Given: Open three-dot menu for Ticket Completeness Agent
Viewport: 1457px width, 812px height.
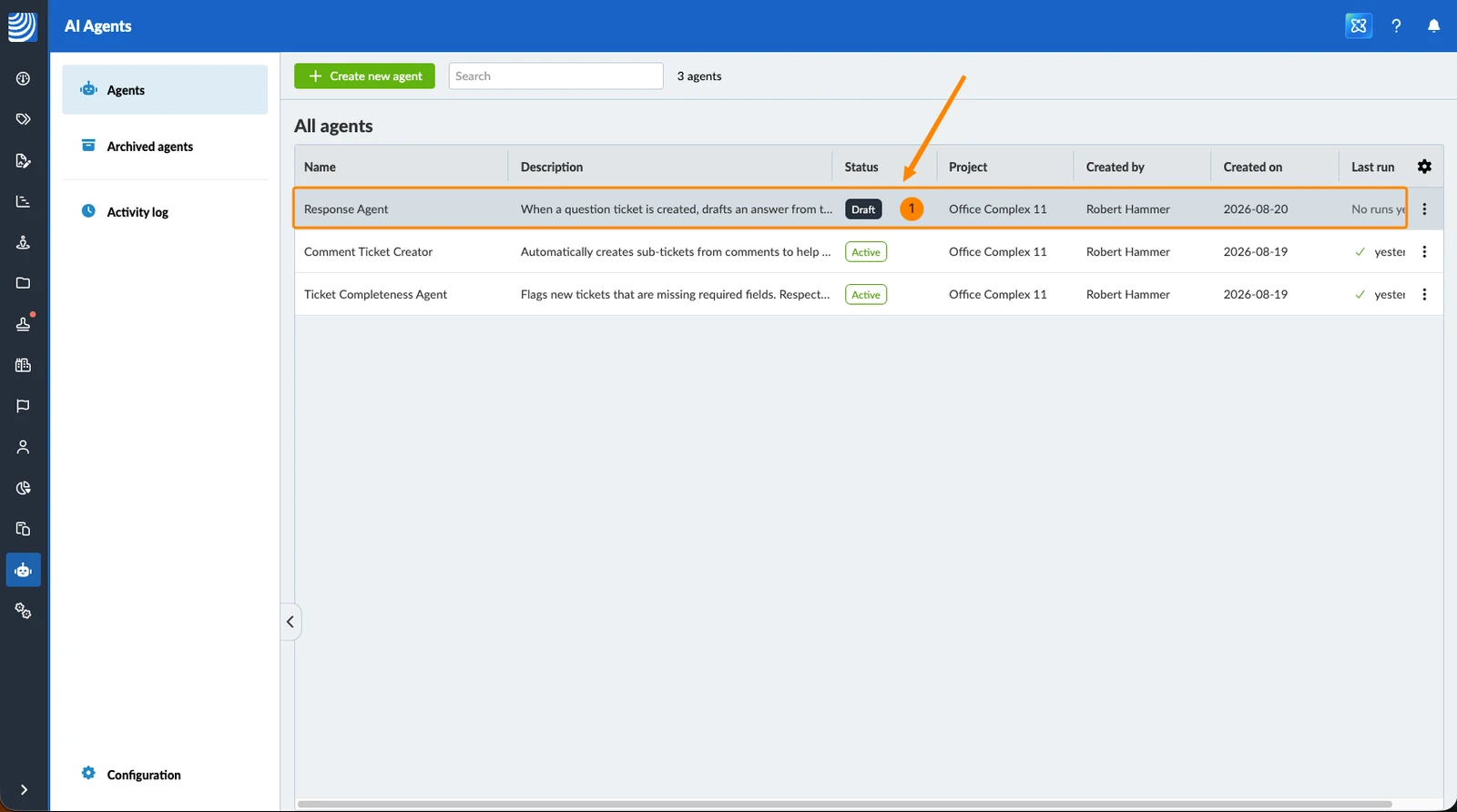Looking at the screenshot, I should (x=1424, y=295).
